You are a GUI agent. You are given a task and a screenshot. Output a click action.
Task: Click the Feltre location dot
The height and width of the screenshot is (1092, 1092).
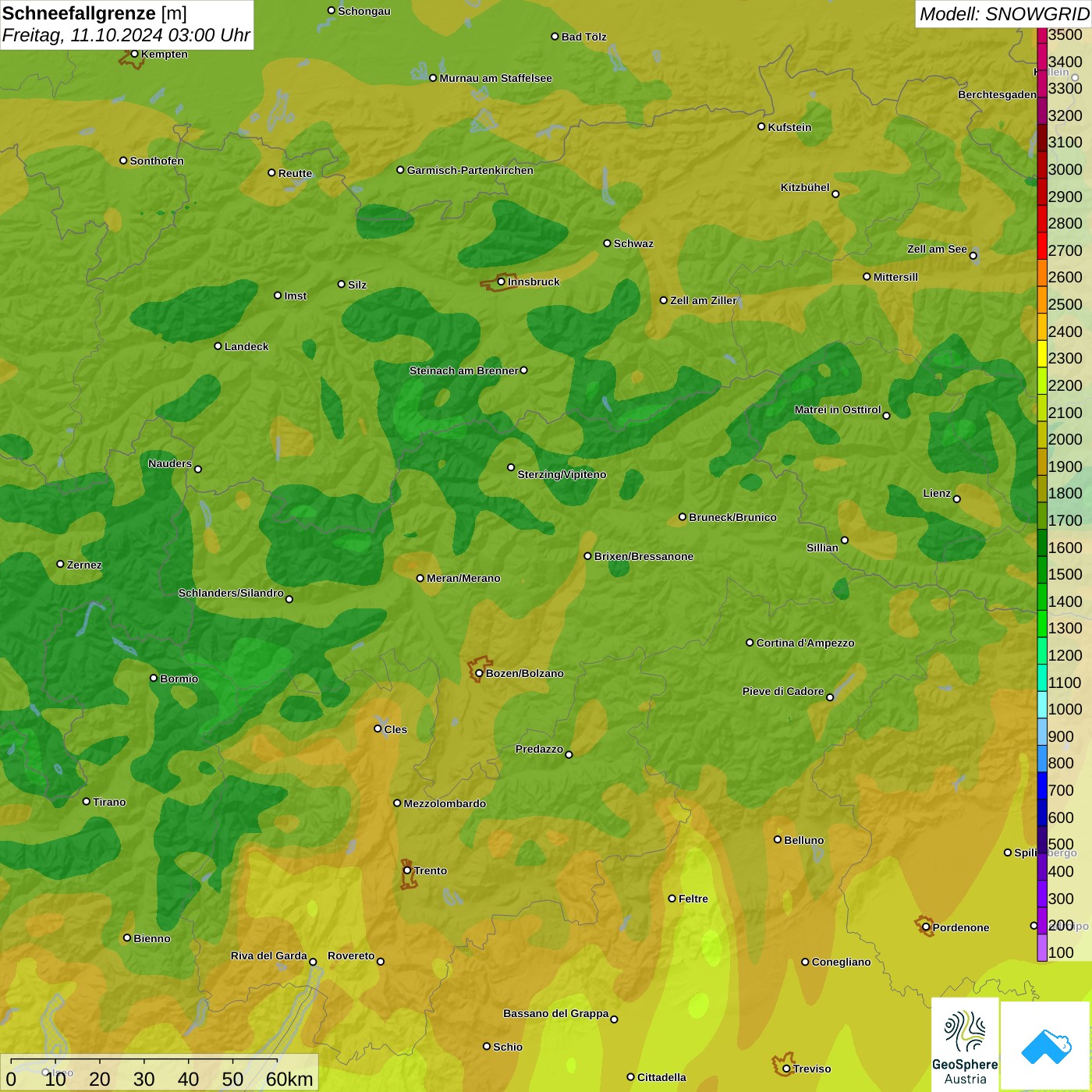tap(672, 898)
